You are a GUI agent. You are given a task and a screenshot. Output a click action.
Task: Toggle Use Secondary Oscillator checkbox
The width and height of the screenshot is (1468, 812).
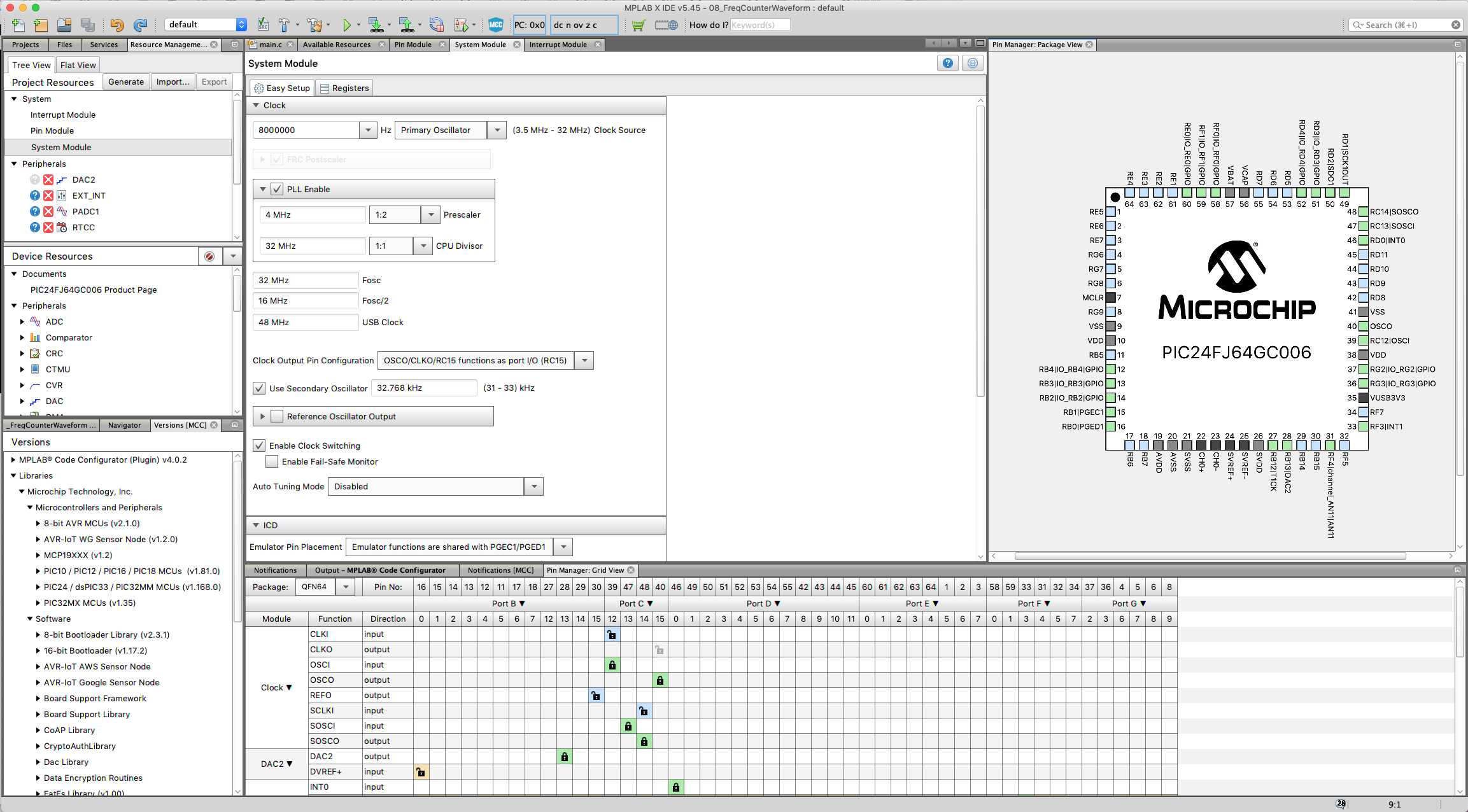click(x=259, y=388)
